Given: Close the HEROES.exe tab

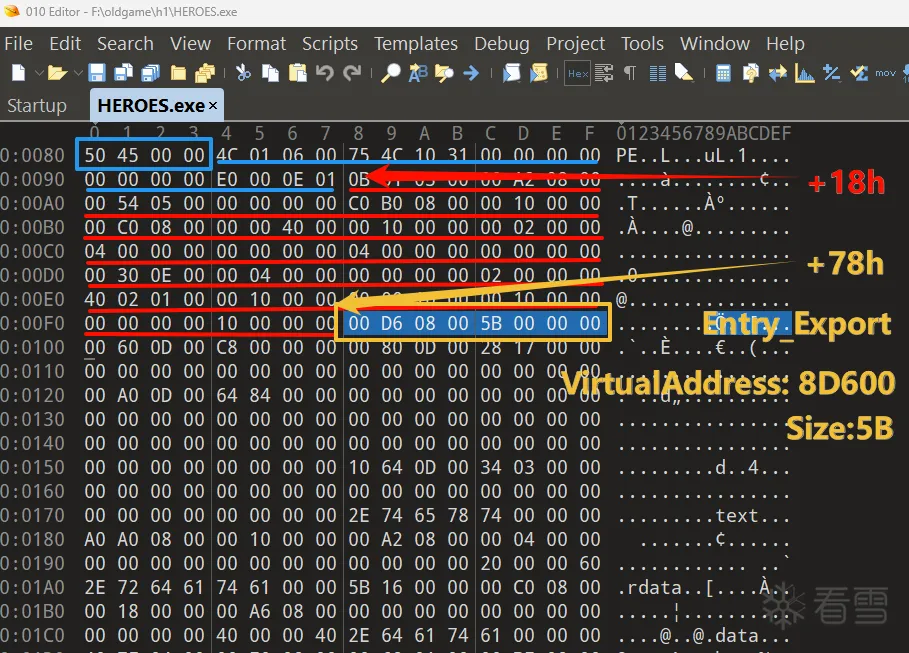Looking at the screenshot, I should (x=213, y=105).
